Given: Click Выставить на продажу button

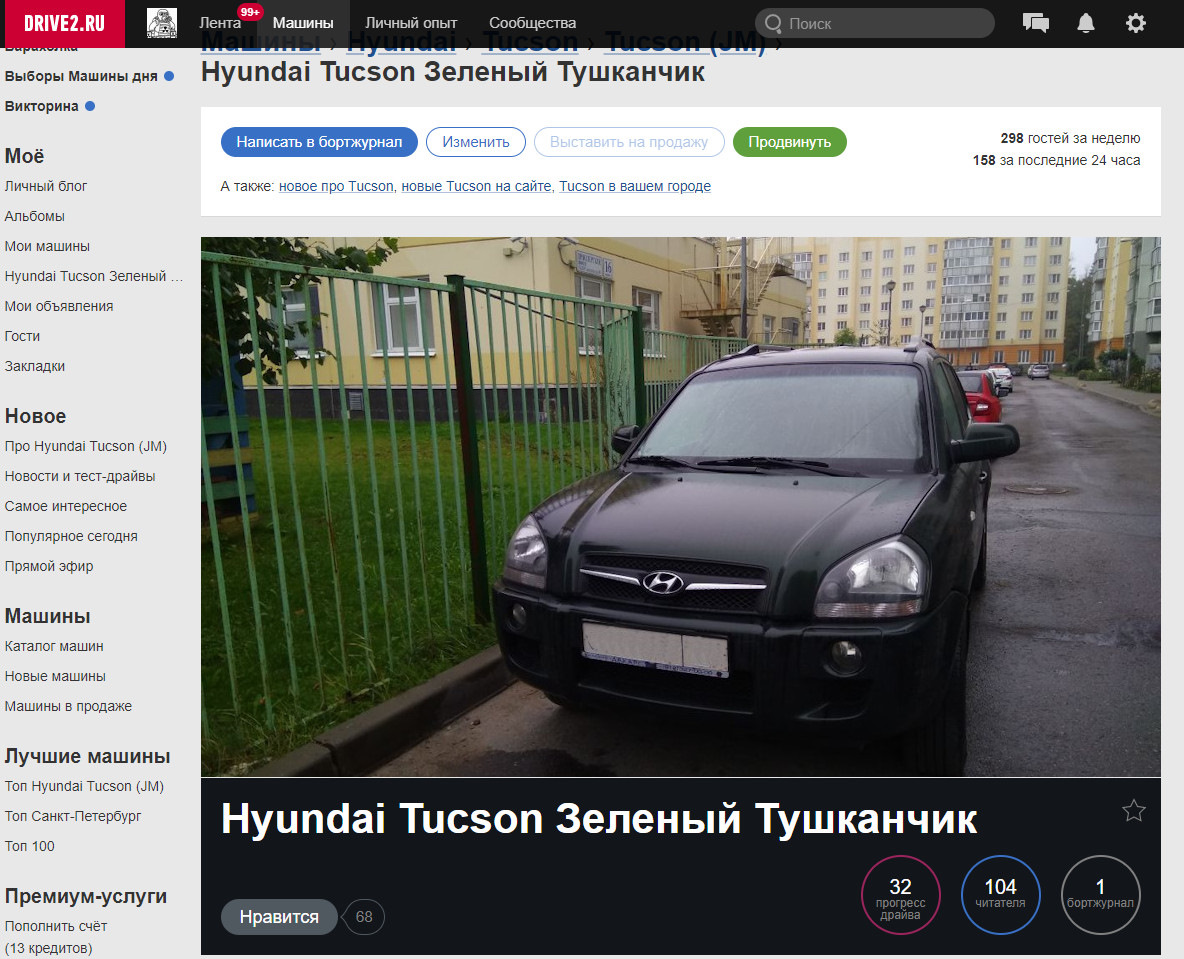Looking at the screenshot, I should [x=629, y=142].
